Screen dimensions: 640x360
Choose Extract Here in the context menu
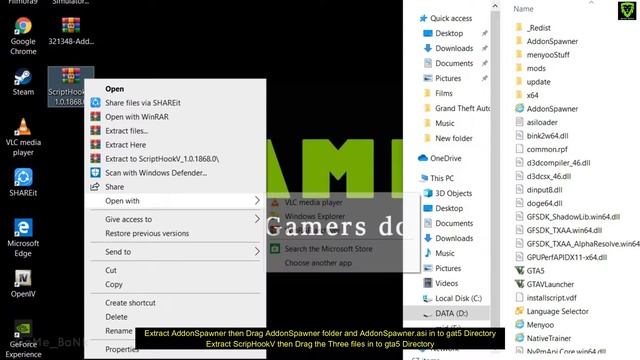pos(125,144)
